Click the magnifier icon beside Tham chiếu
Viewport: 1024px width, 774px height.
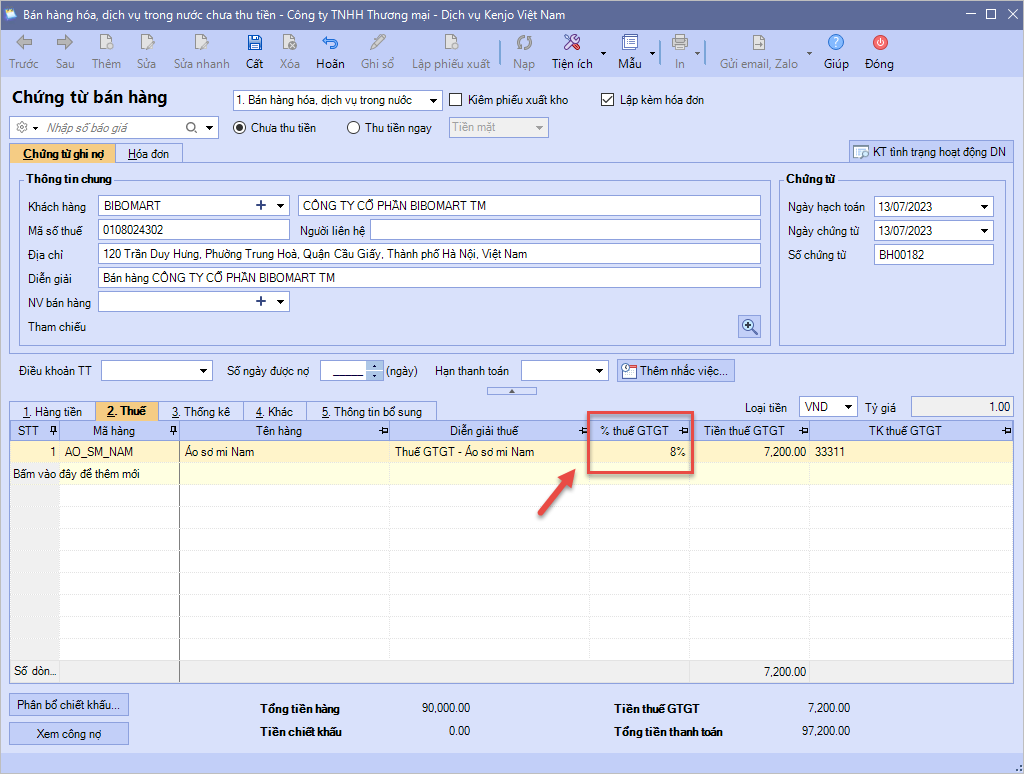pos(749,326)
